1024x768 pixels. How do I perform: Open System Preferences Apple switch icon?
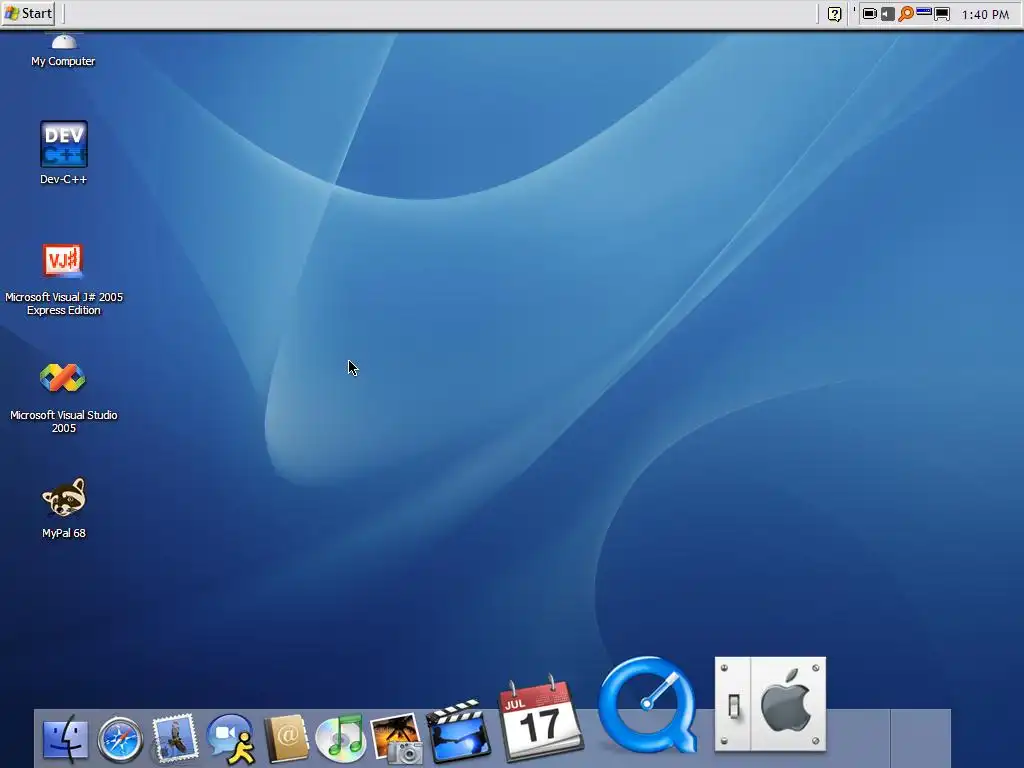click(771, 704)
